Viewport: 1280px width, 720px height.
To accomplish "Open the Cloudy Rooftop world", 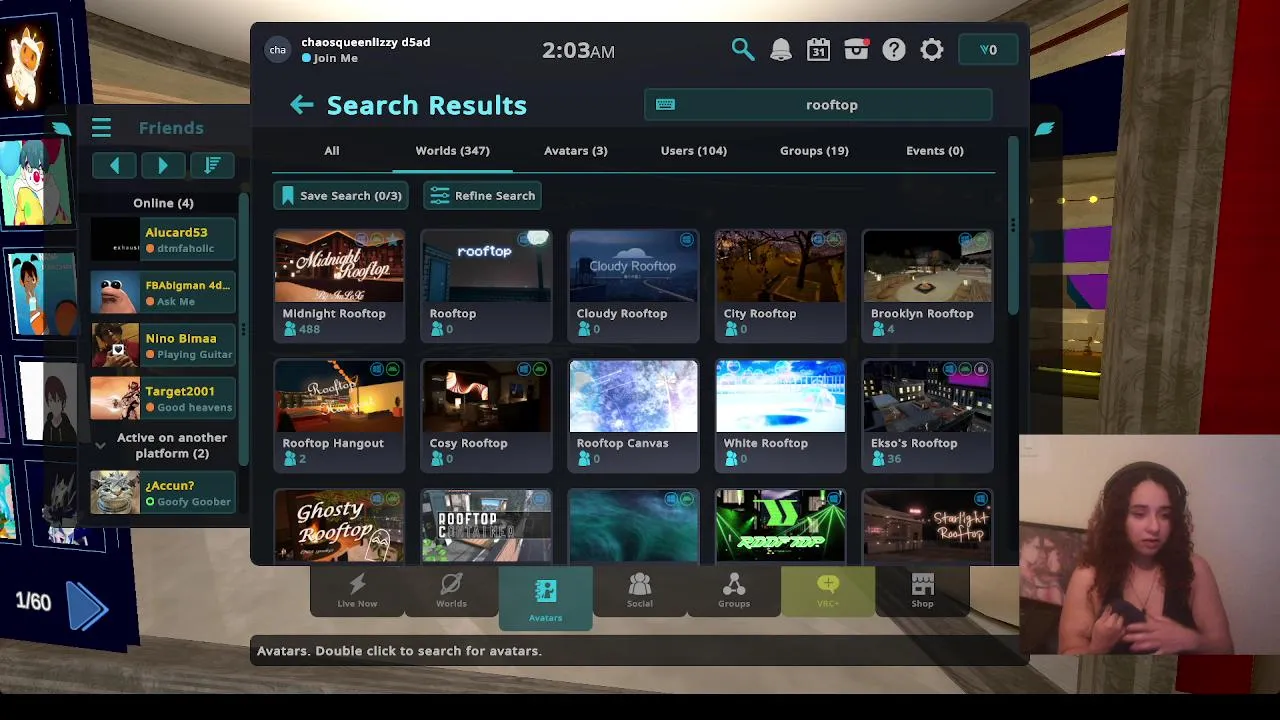I will point(633,286).
